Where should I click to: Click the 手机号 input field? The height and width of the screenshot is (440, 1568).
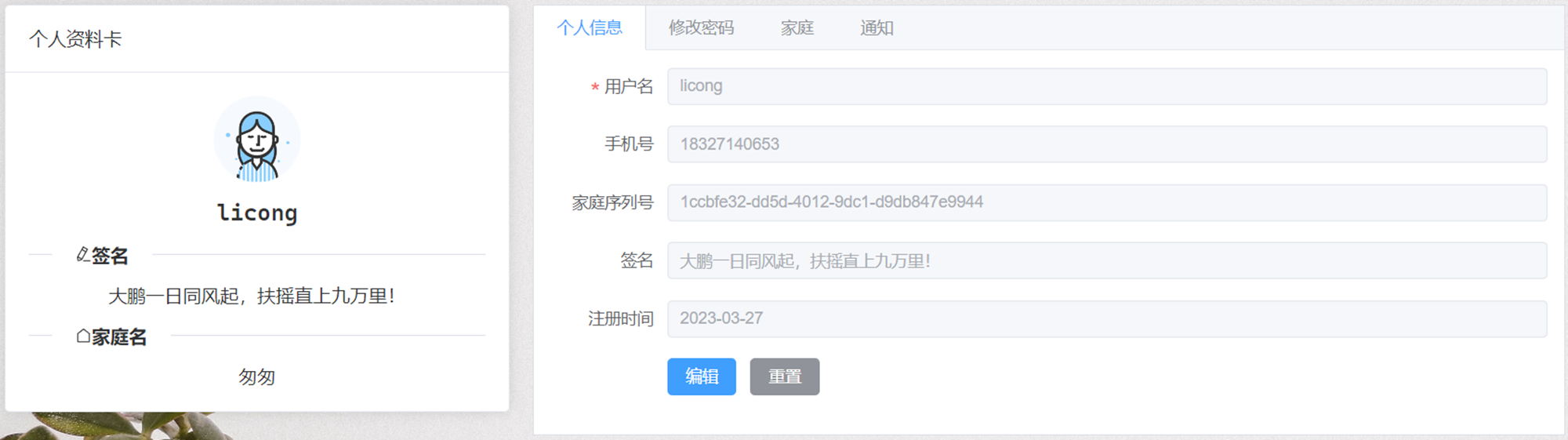[1107, 144]
